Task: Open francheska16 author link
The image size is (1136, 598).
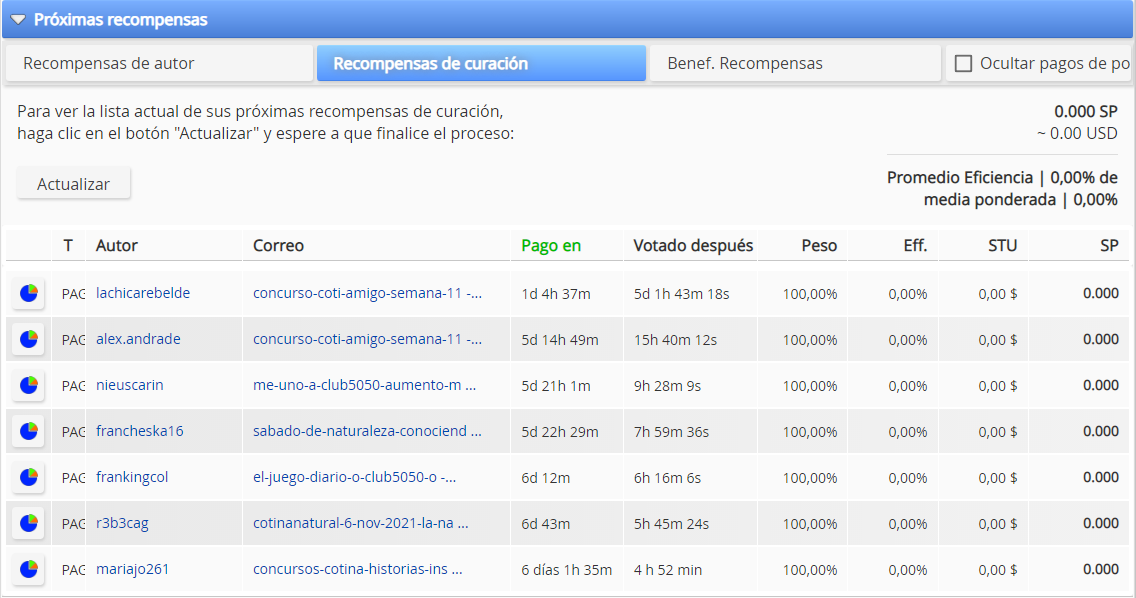Action: 139,431
